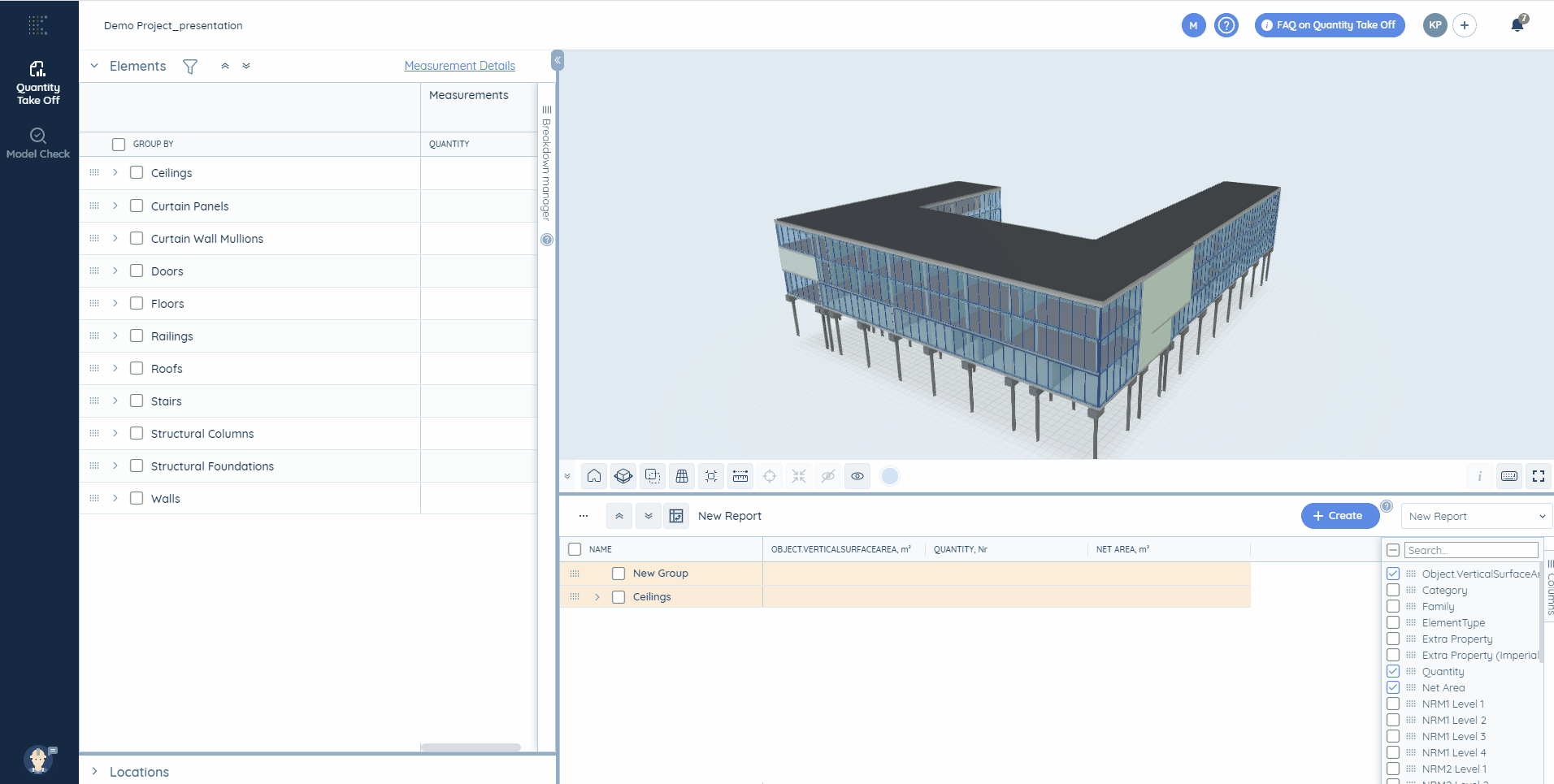Open the notifications bell
This screenshot has width=1554, height=784.
(x=1517, y=24)
